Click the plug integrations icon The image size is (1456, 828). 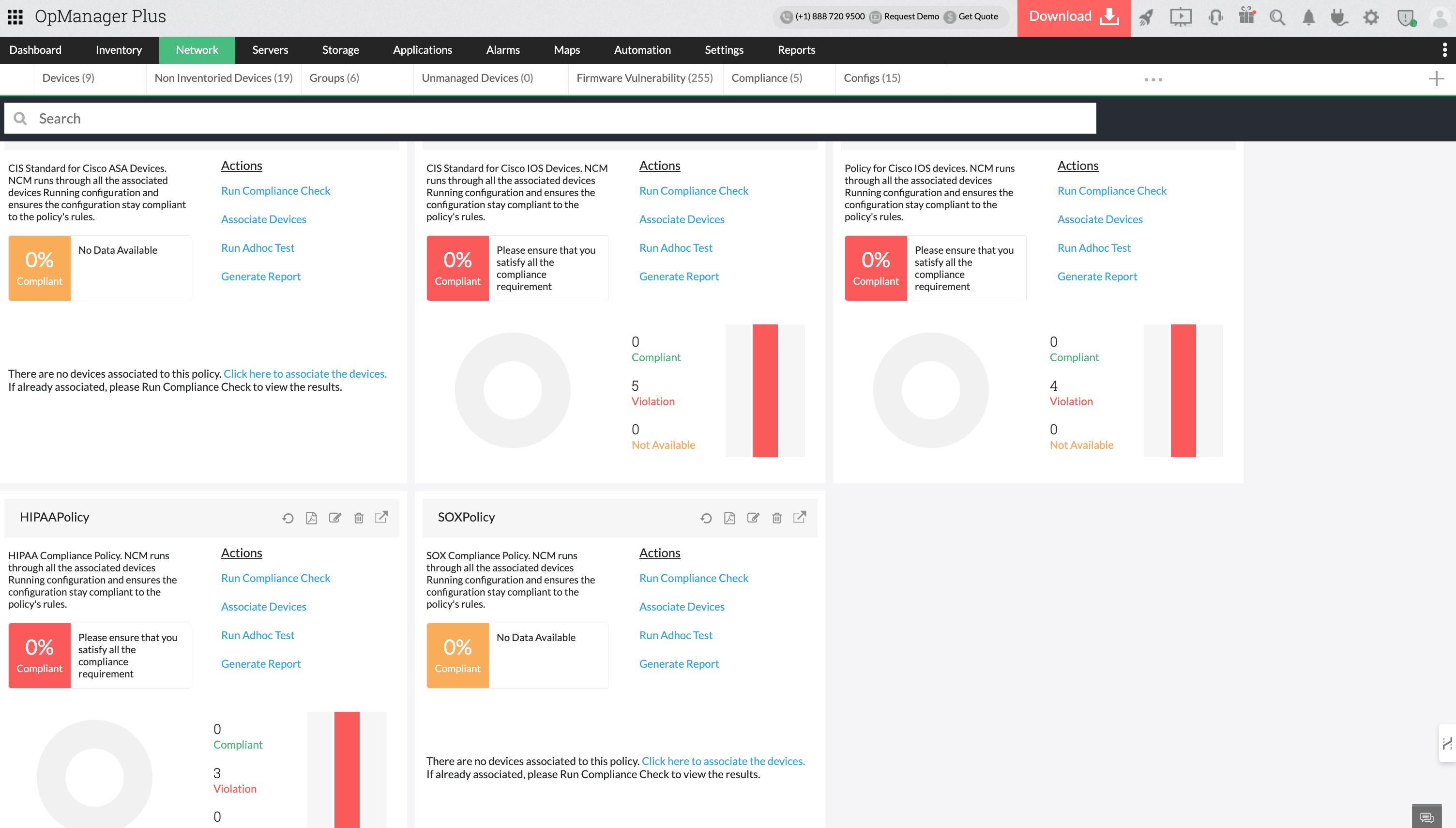tap(1339, 17)
